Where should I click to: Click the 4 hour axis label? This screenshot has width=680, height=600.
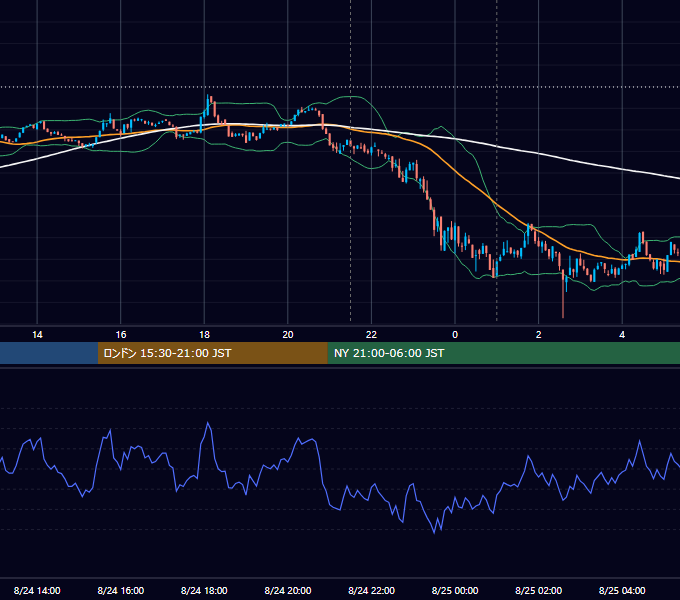pos(622,335)
